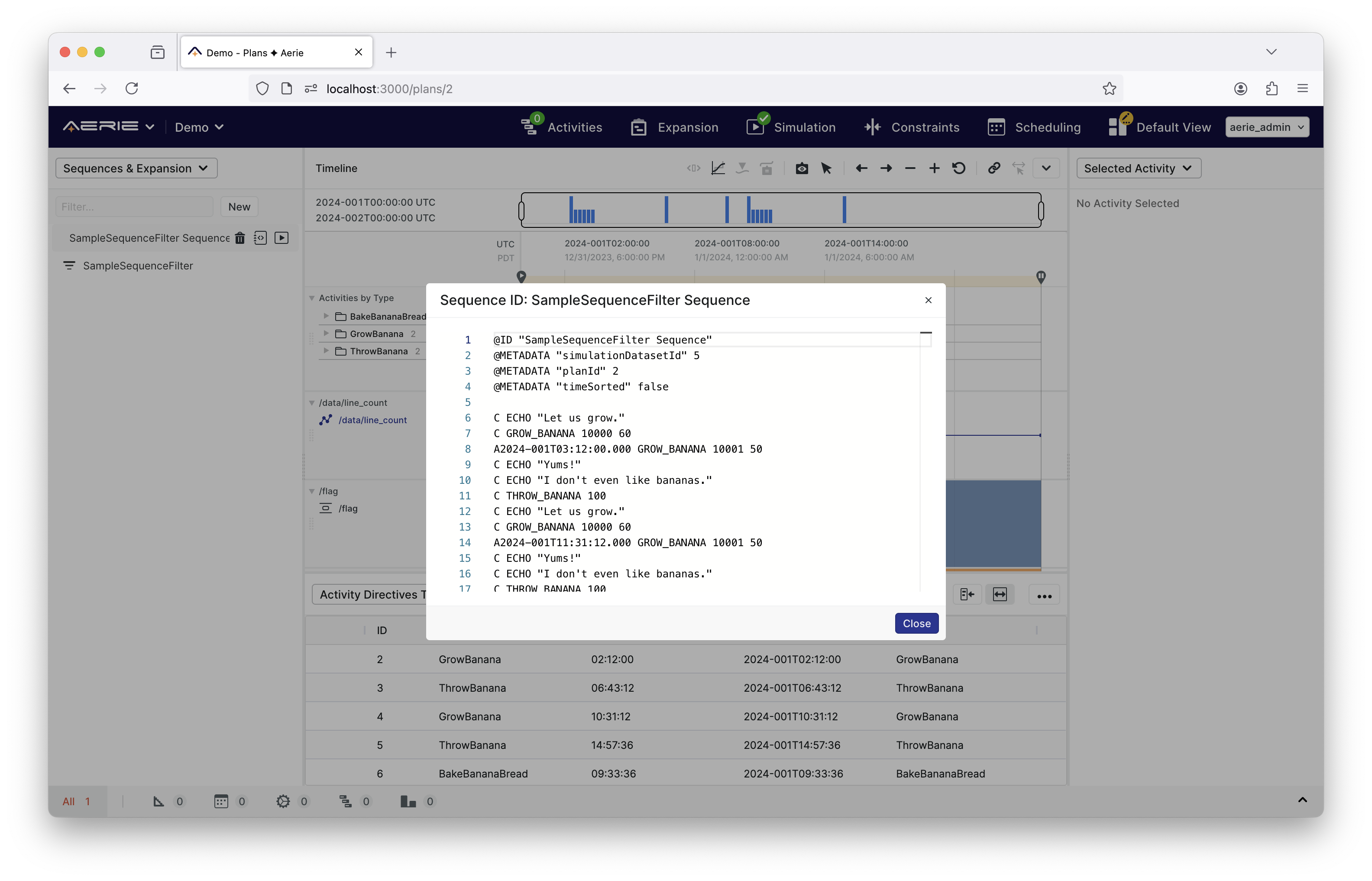Viewport: 1372px width, 881px height.
Task: Toggle the filter on SampleSequenceFilter
Action: (69, 266)
